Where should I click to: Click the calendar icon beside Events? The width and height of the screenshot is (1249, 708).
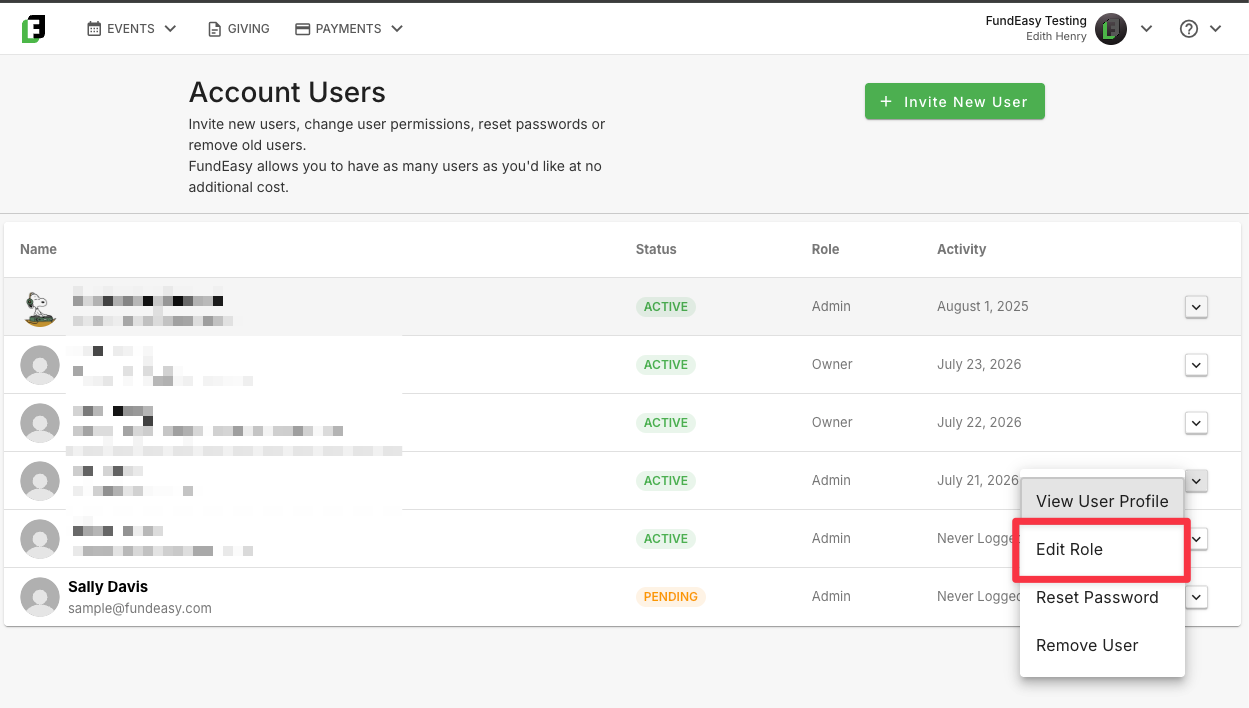[94, 29]
